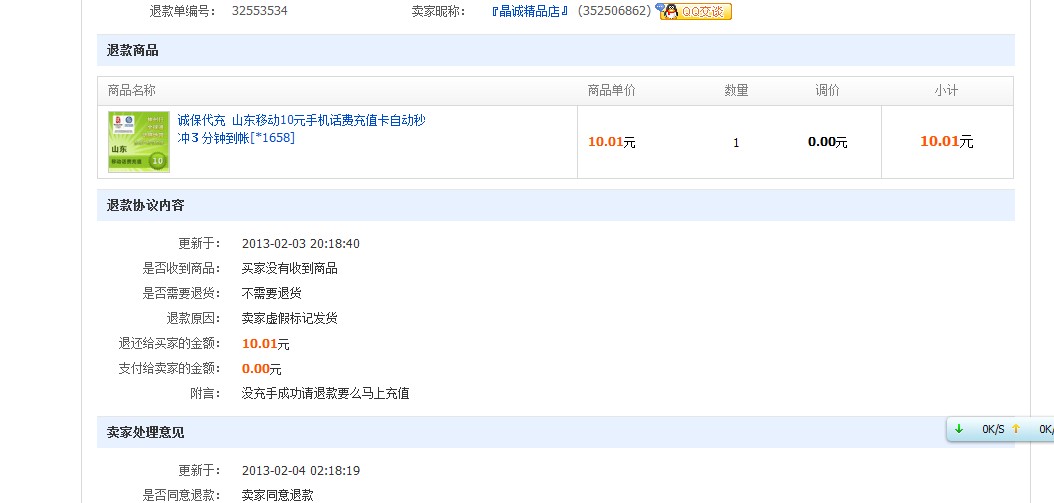Click the 退款协议内容 section header
The height and width of the screenshot is (503, 1054).
point(556,206)
